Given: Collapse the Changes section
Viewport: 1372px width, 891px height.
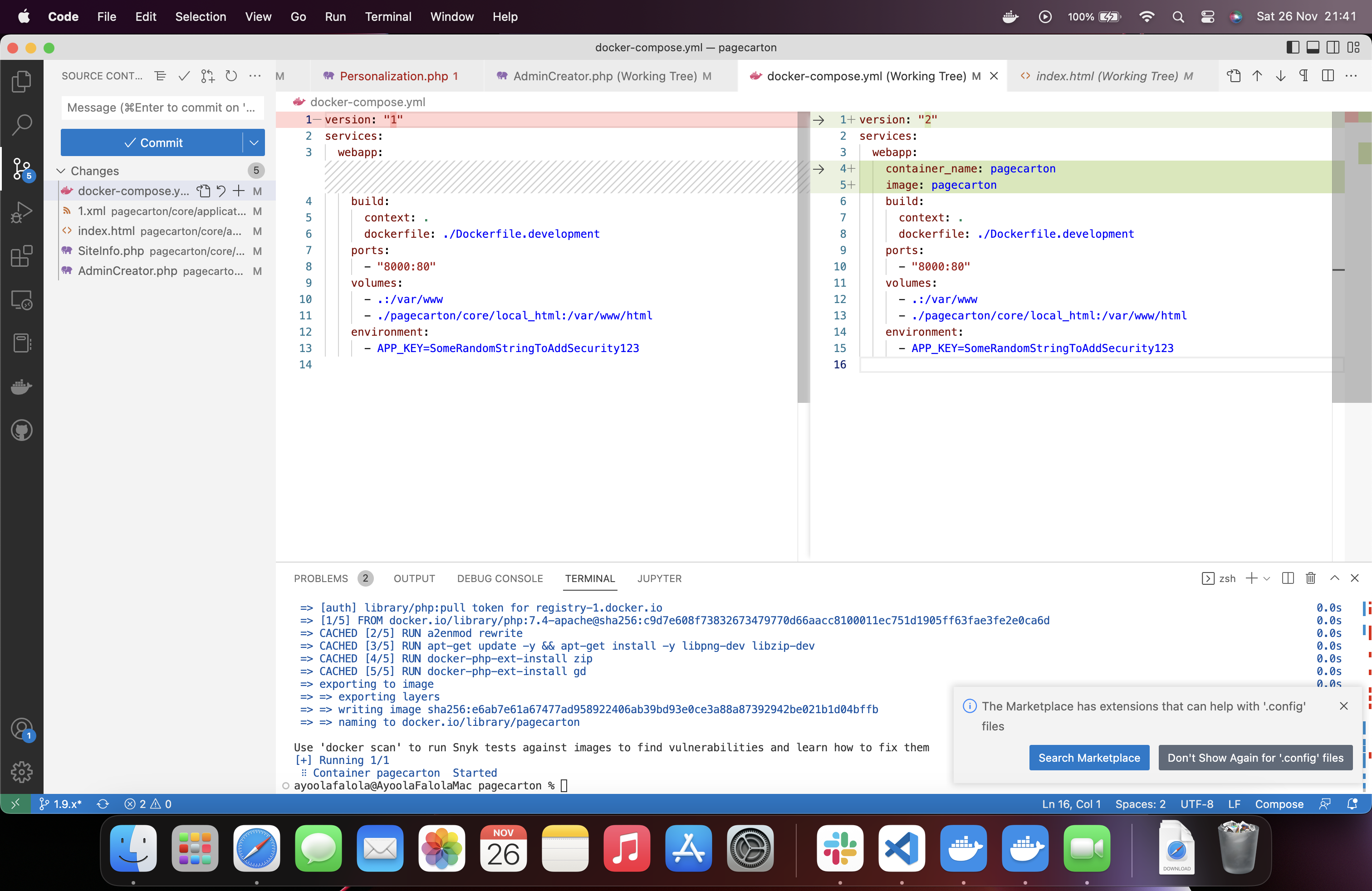Looking at the screenshot, I should 61,171.
